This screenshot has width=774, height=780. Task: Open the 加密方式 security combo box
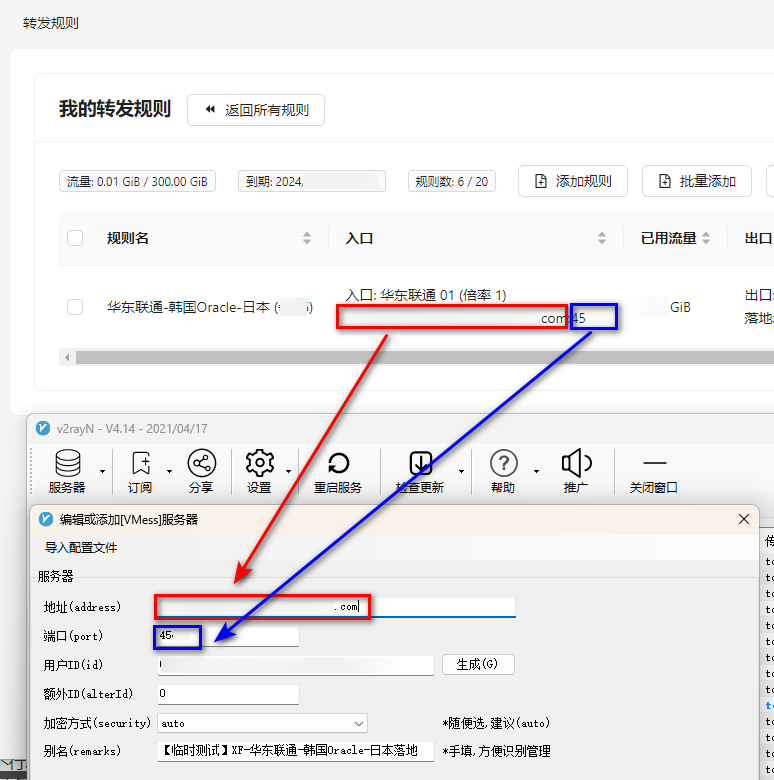point(262,723)
